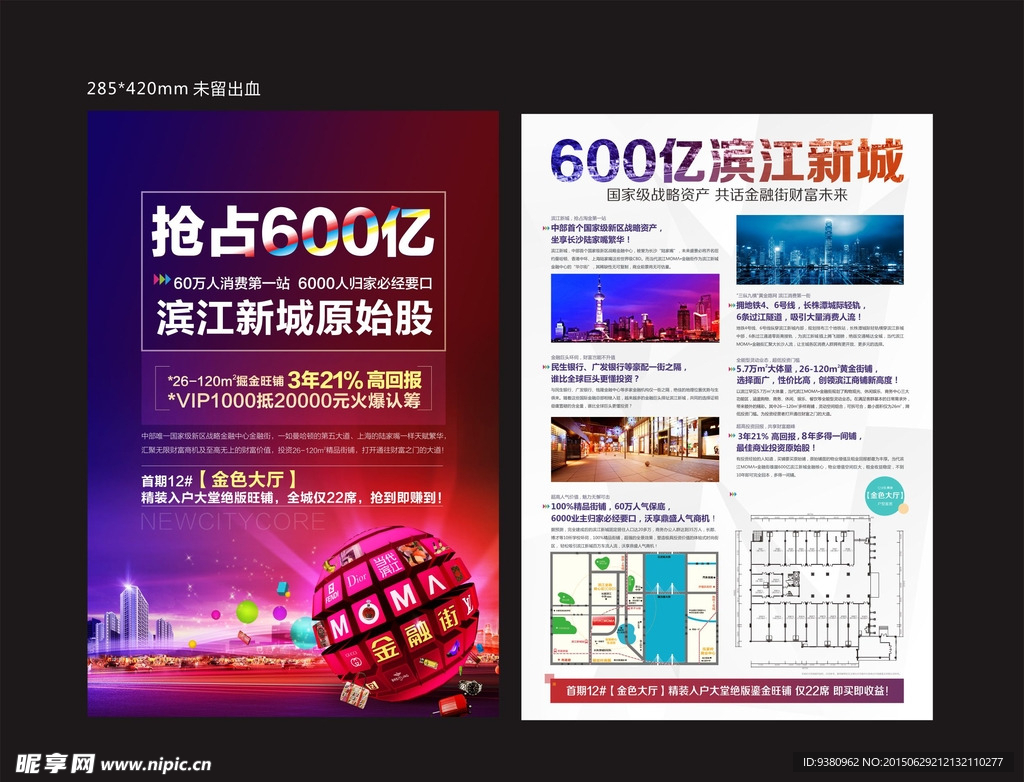Select the Dior logo tile on sphere

(357, 579)
